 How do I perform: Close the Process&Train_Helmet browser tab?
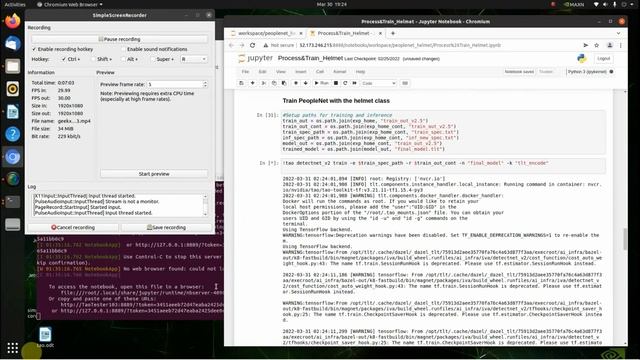tap(380, 33)
